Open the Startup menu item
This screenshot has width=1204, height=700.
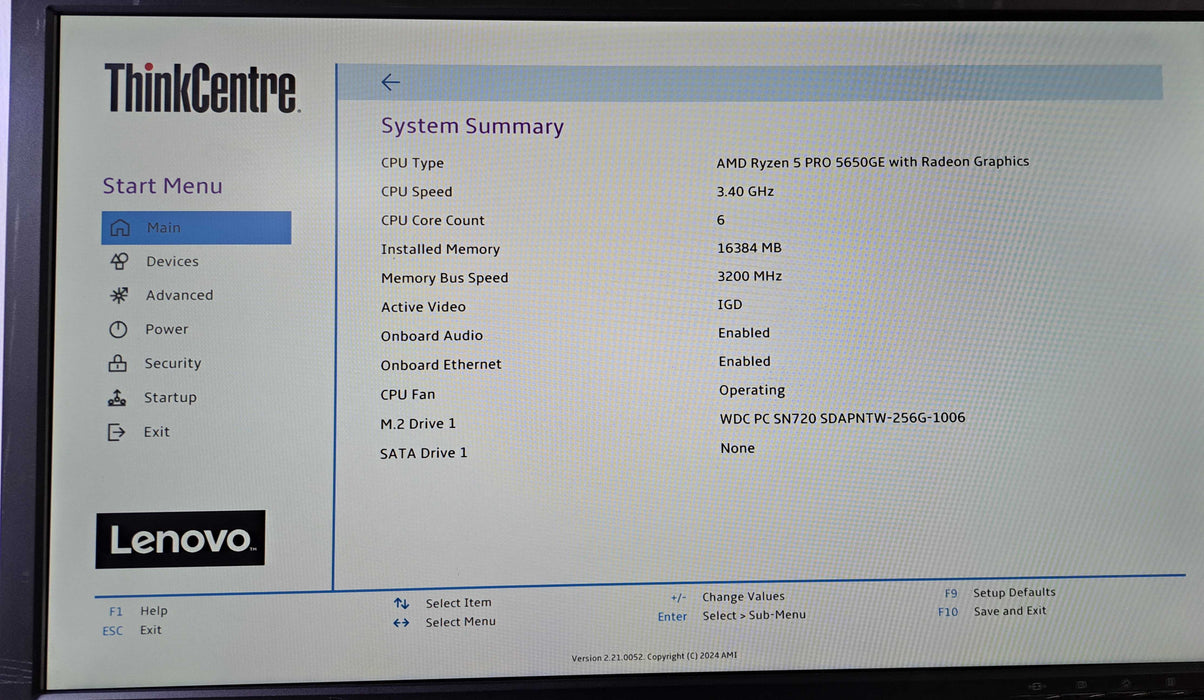coord(170,397)
